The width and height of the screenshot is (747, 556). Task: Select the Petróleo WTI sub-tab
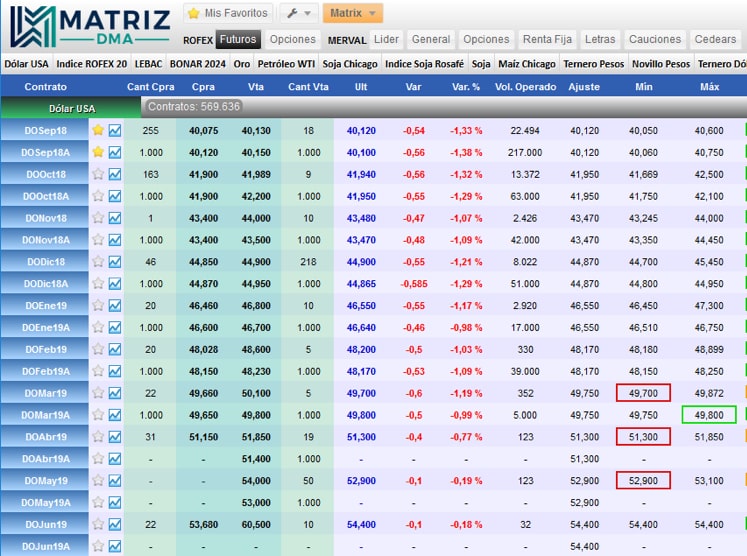click(x=286, y=63)
